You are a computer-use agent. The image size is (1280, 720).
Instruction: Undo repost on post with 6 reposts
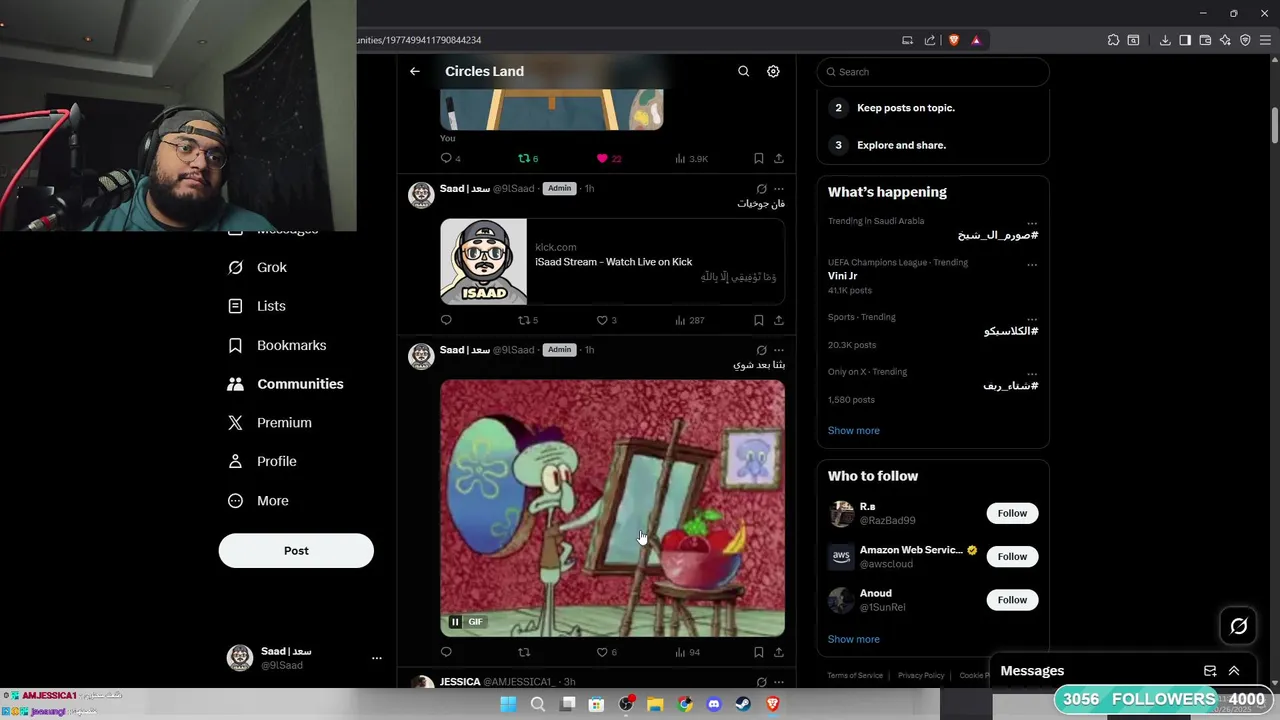528,158
